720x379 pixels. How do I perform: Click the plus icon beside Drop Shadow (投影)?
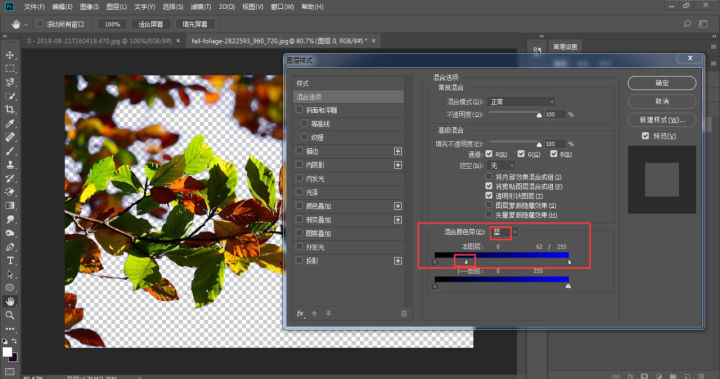coord(398,261)
